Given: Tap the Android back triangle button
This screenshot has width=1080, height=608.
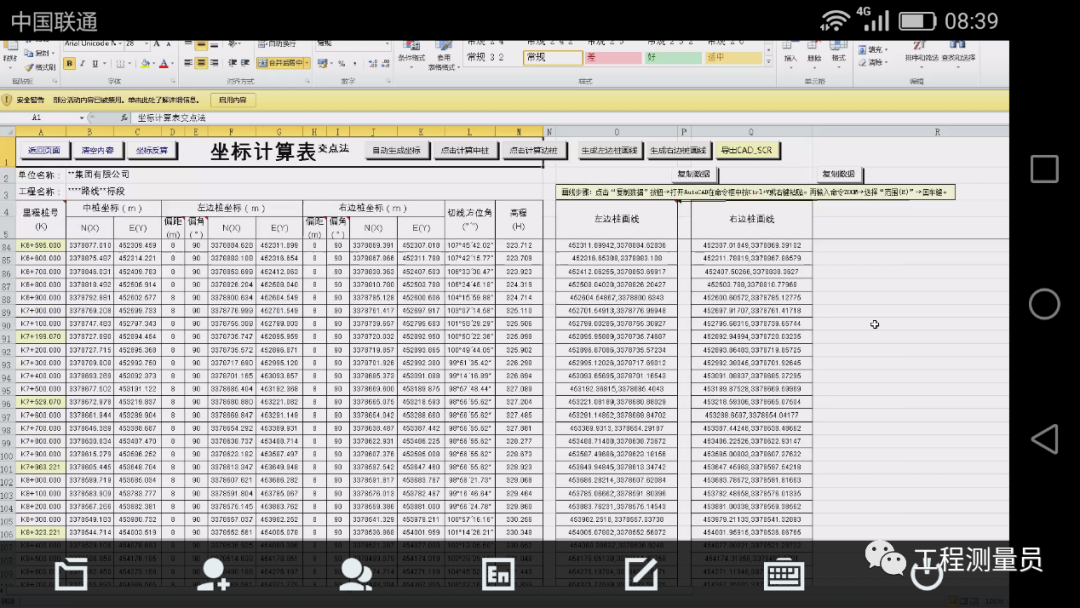Looking at the screenshot, I should (1044, 439).
